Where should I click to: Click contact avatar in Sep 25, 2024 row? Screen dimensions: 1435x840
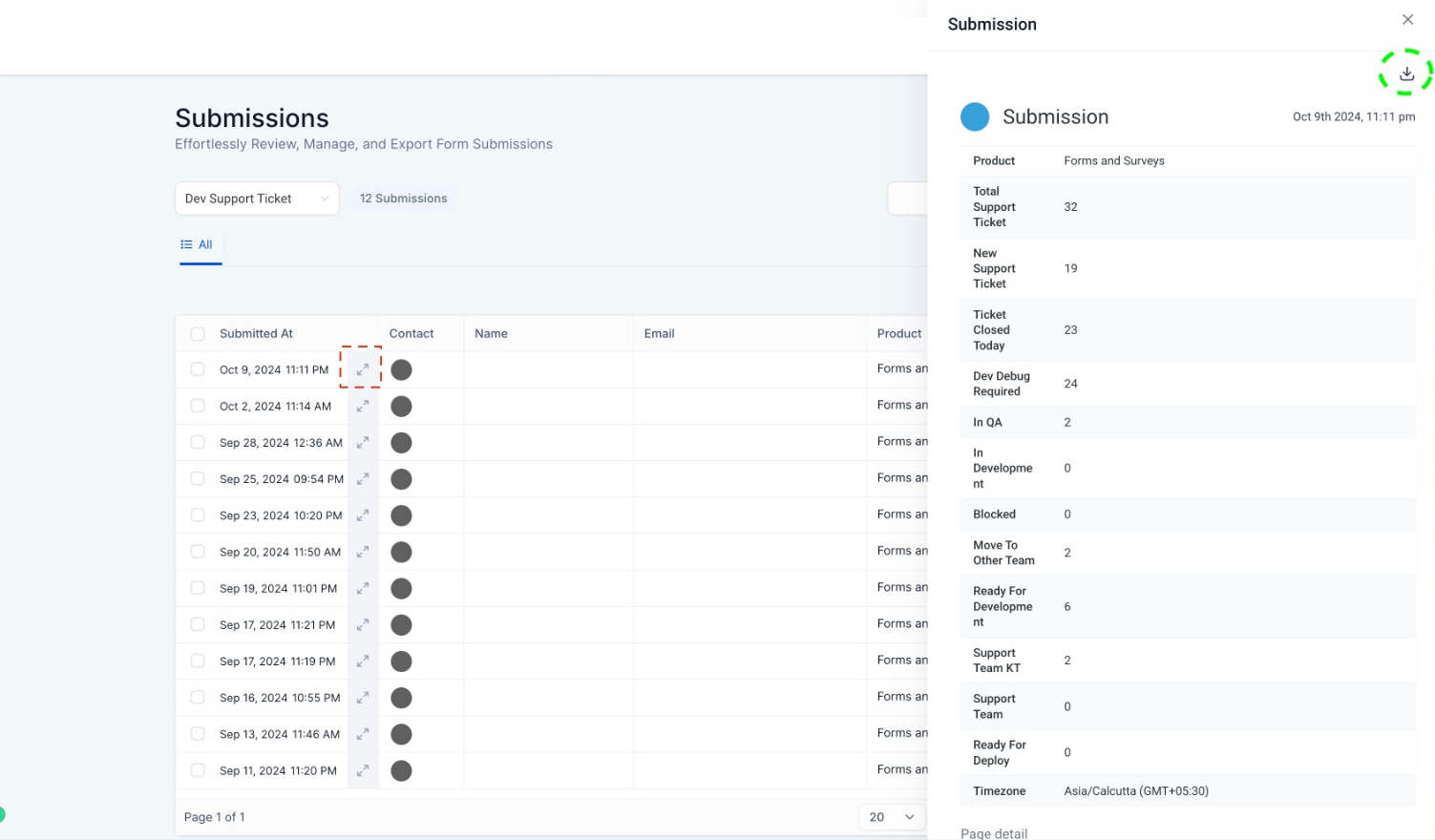tap(401, 479)
